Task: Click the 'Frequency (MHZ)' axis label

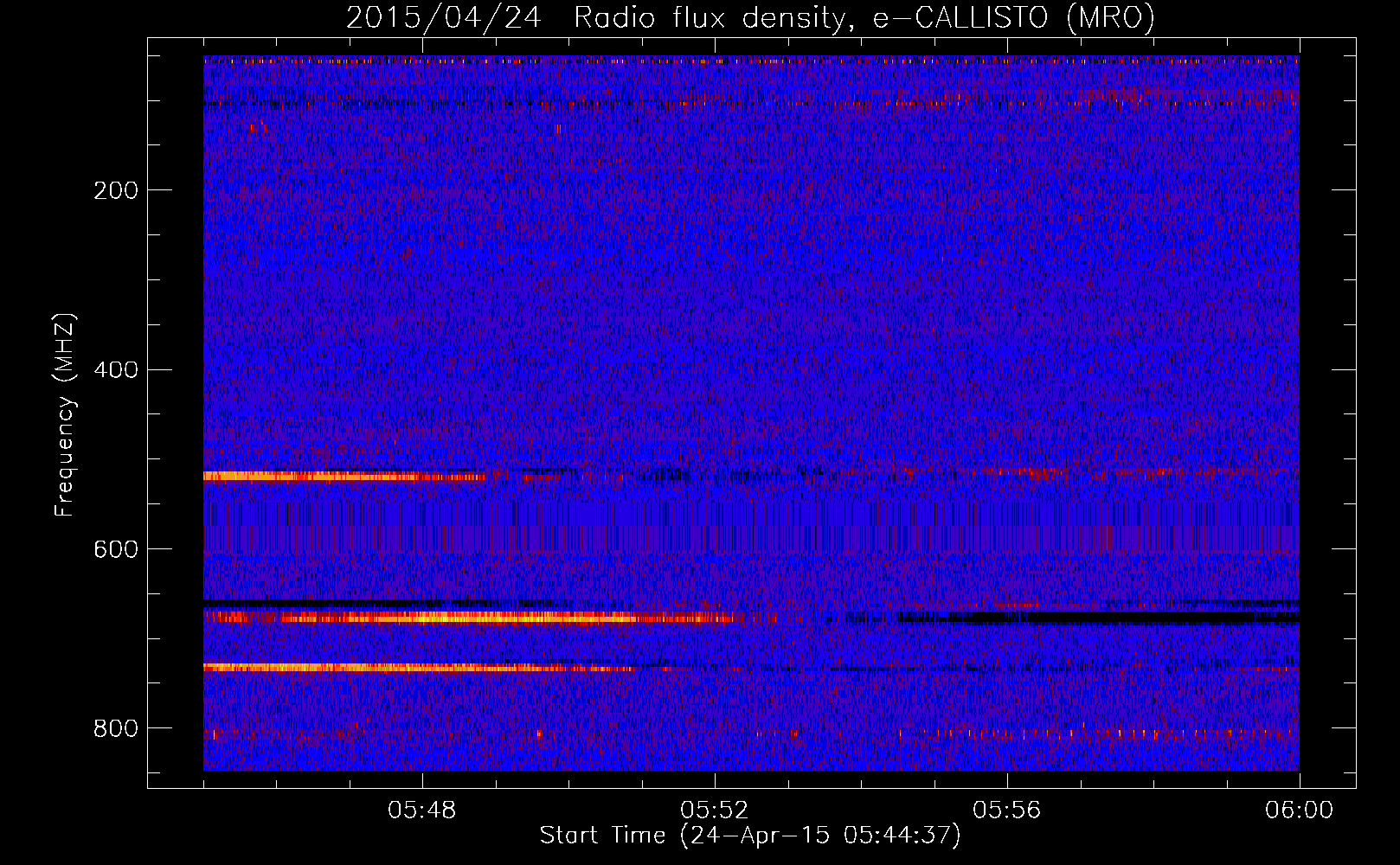Action: (65, 414)
